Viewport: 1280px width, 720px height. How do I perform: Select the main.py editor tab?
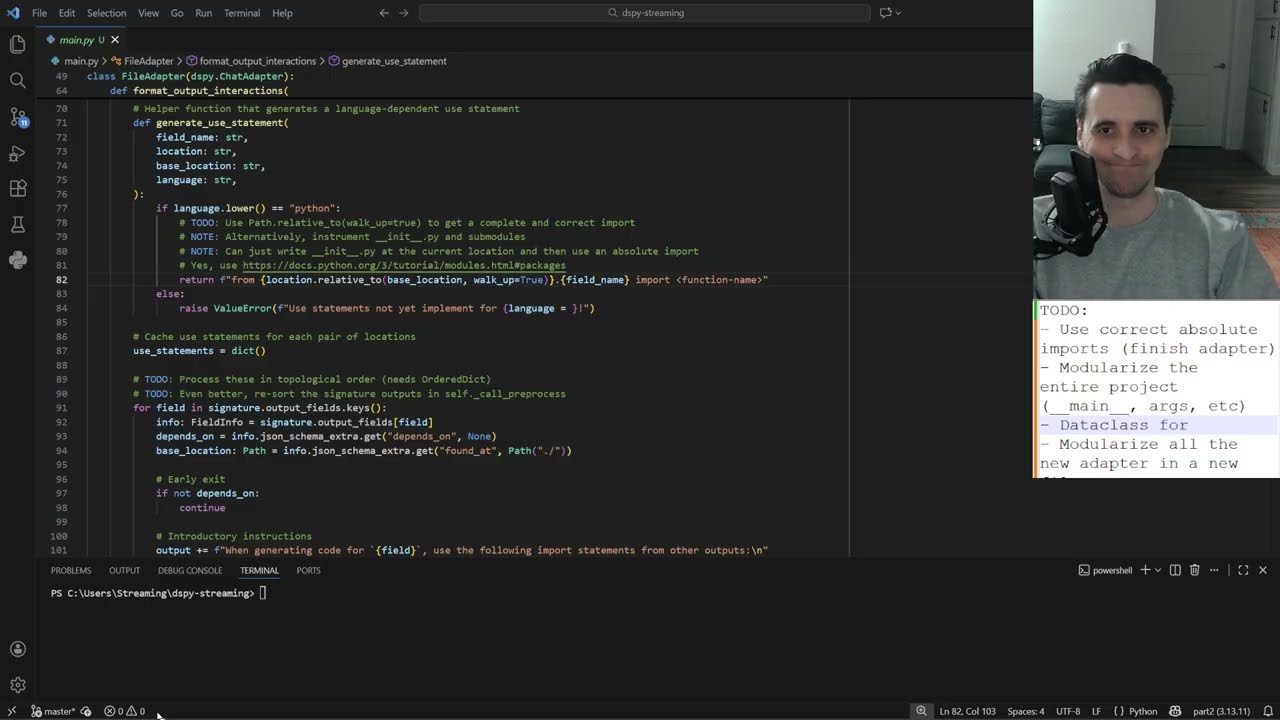pos(76,40)
